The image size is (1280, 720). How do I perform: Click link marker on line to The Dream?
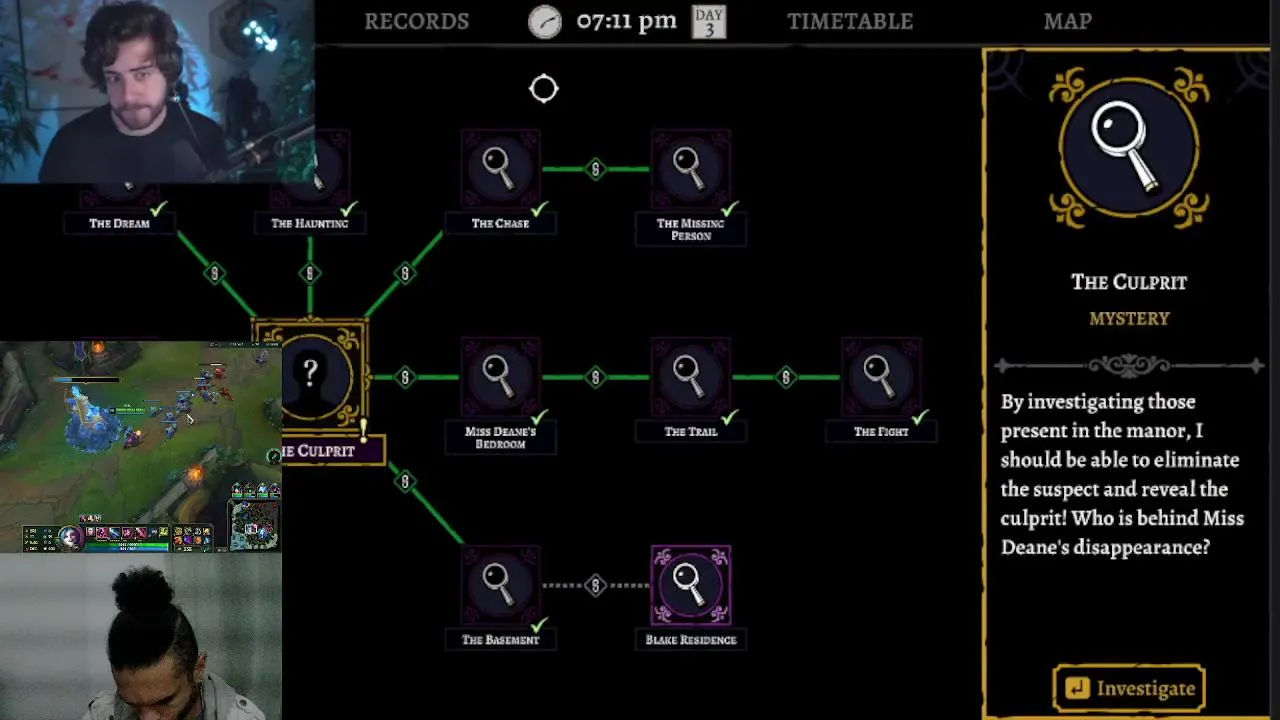[x=214, y=273]
